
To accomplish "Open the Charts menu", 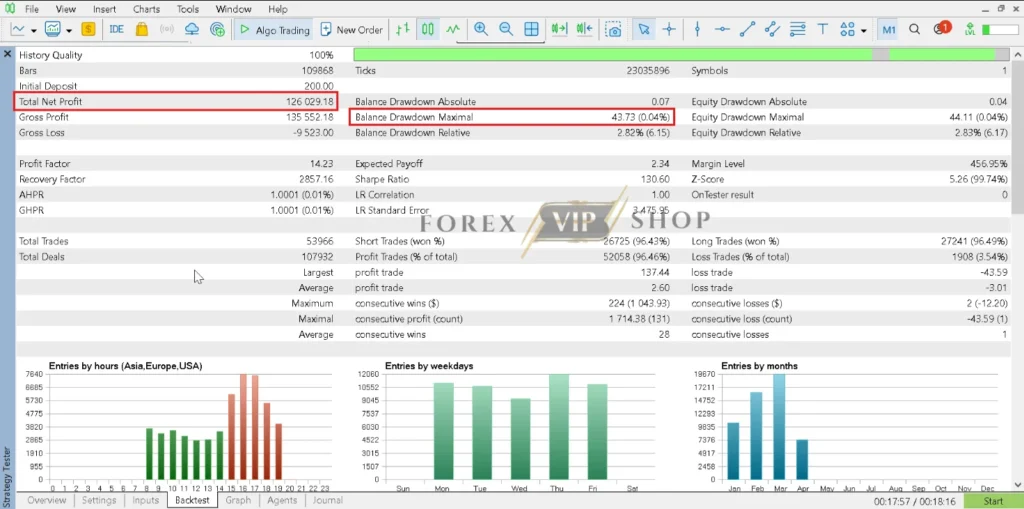I will (x=146, y=9).
